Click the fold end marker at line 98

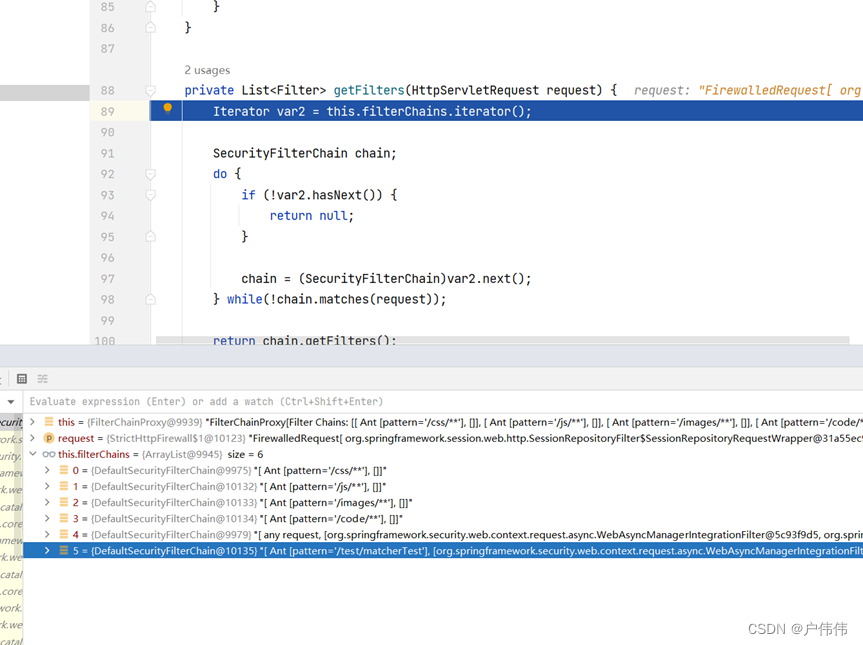[150, 299]
